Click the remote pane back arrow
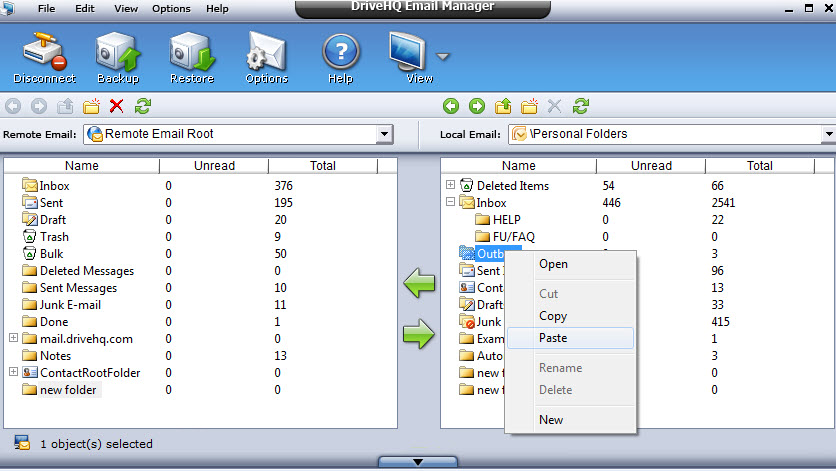The image size is (836, 471). point(13,106)
